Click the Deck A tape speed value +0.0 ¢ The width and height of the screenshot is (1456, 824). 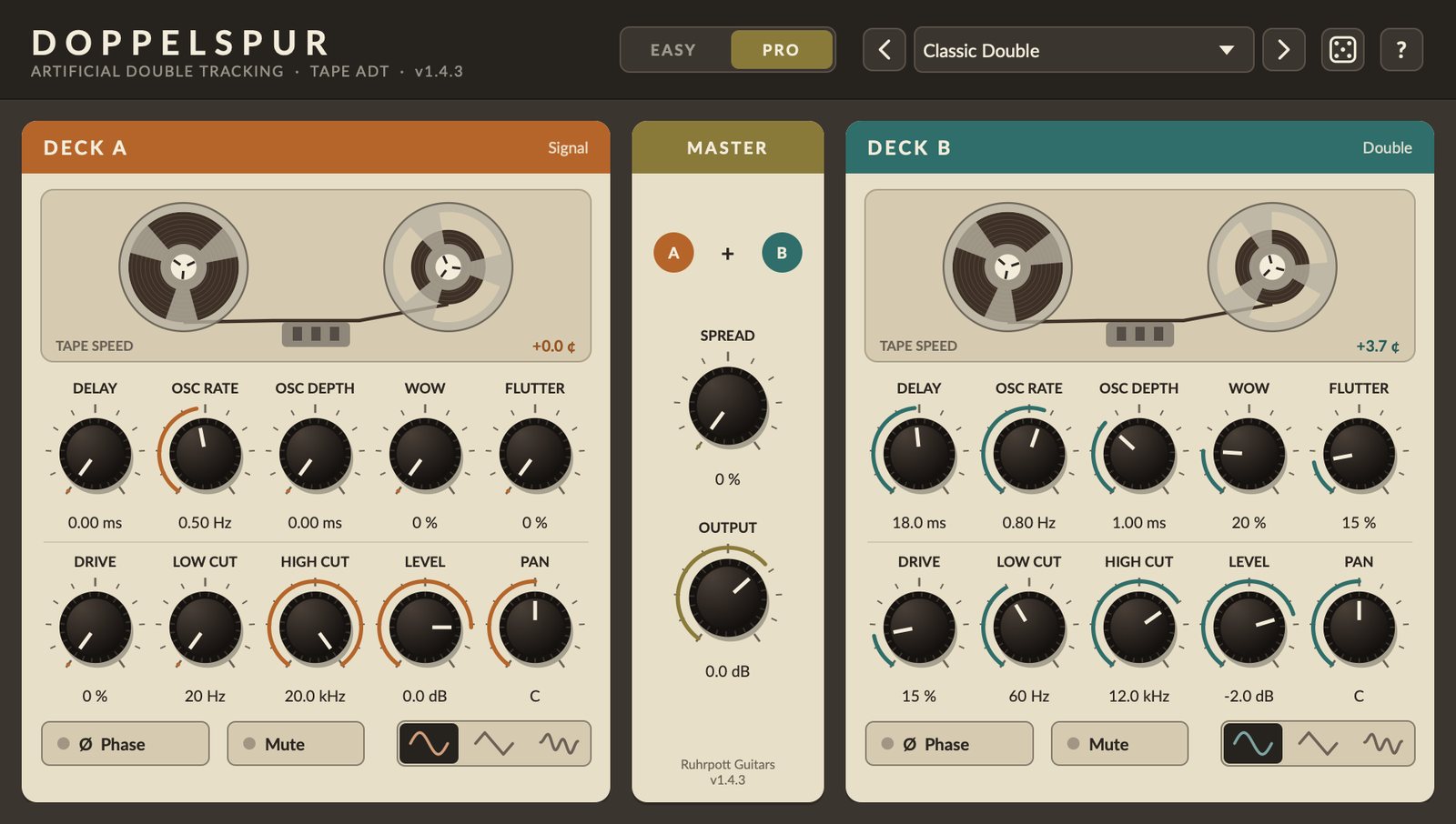(553, 347)
